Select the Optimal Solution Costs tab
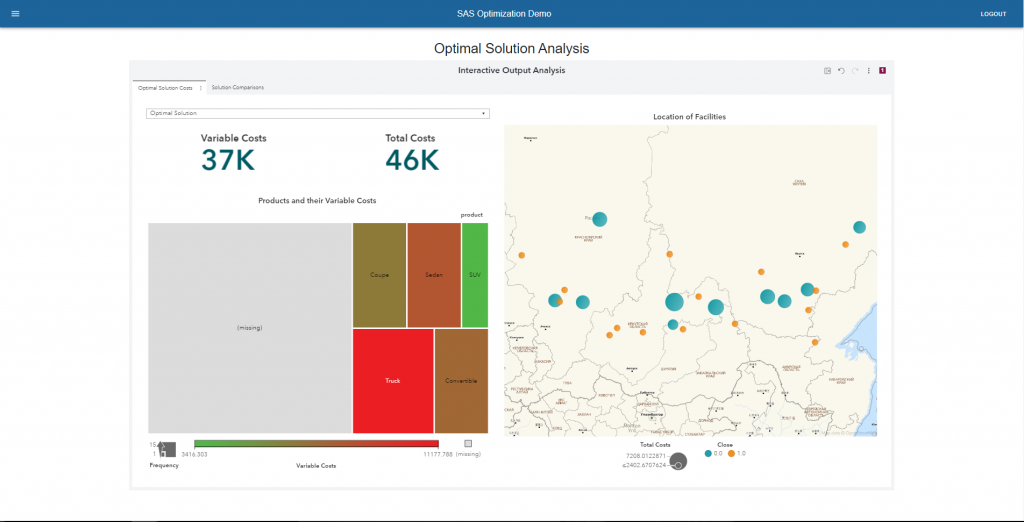This screenshot has width=1024, height=522. [165, 88]
